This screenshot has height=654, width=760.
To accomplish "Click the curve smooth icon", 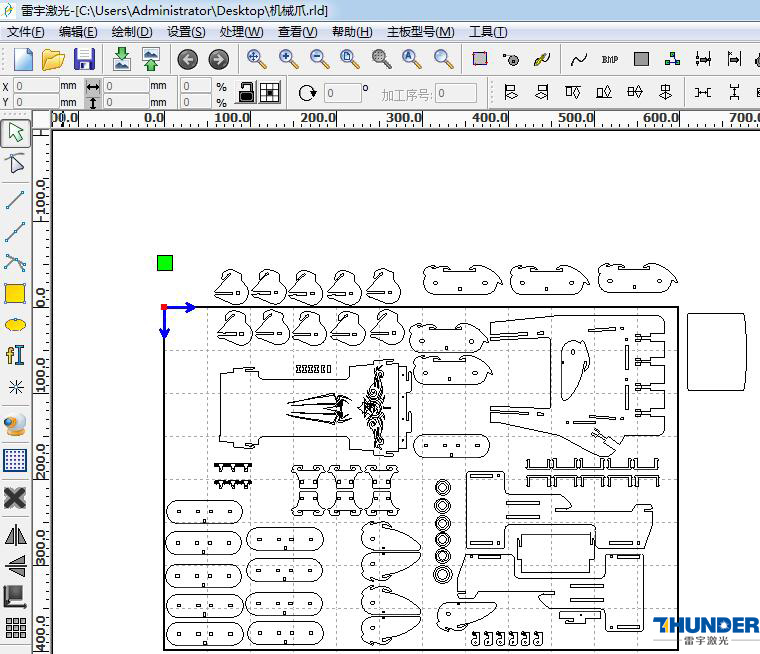I will pyautogui.click(x=578, y=60).
